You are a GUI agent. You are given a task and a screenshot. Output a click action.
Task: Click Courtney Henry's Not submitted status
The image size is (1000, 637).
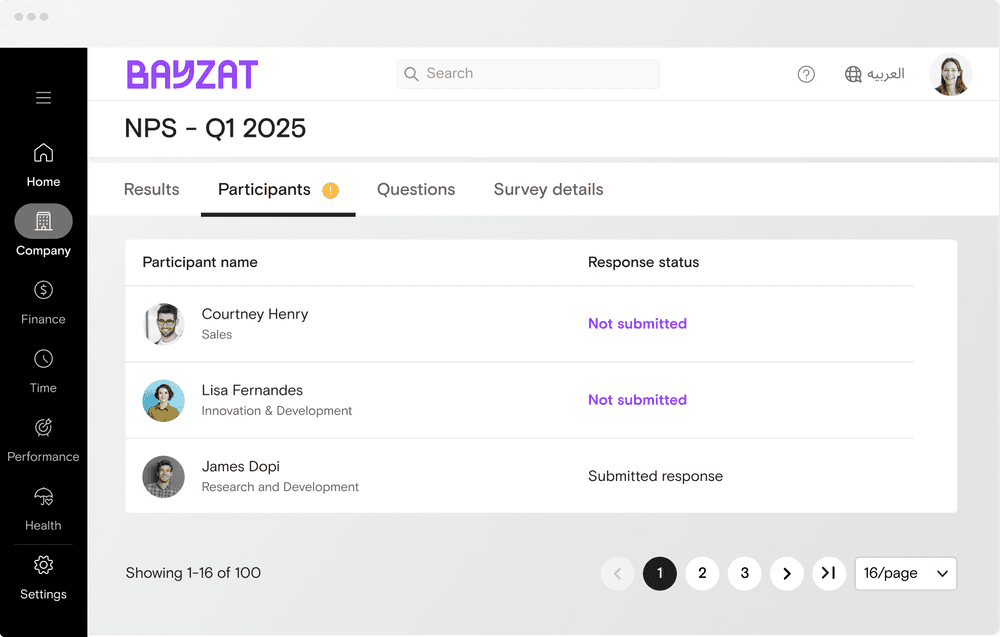pos(637,324)
